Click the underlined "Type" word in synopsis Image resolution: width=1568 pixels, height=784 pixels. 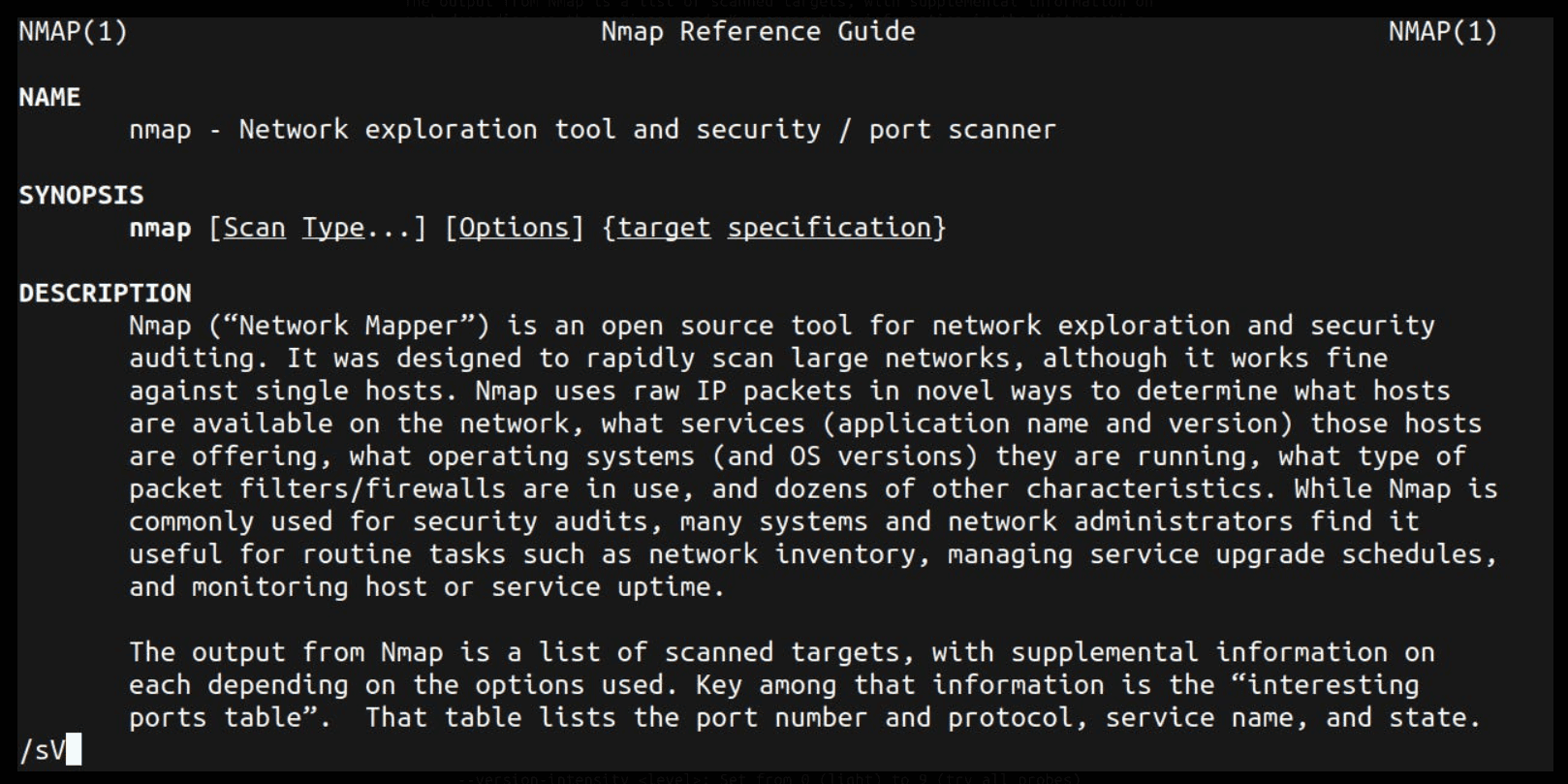332,228
